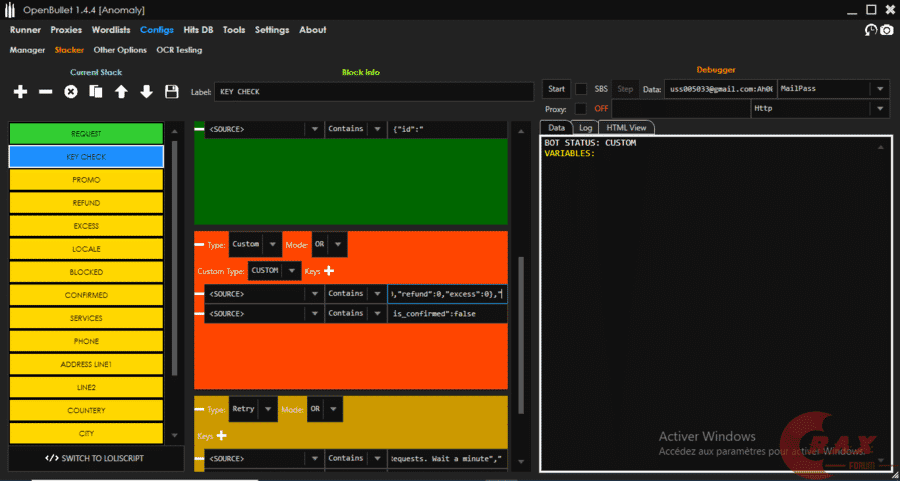
Task: Open the Settings menu
Action: pyautogui.click(x=271, y=30)
